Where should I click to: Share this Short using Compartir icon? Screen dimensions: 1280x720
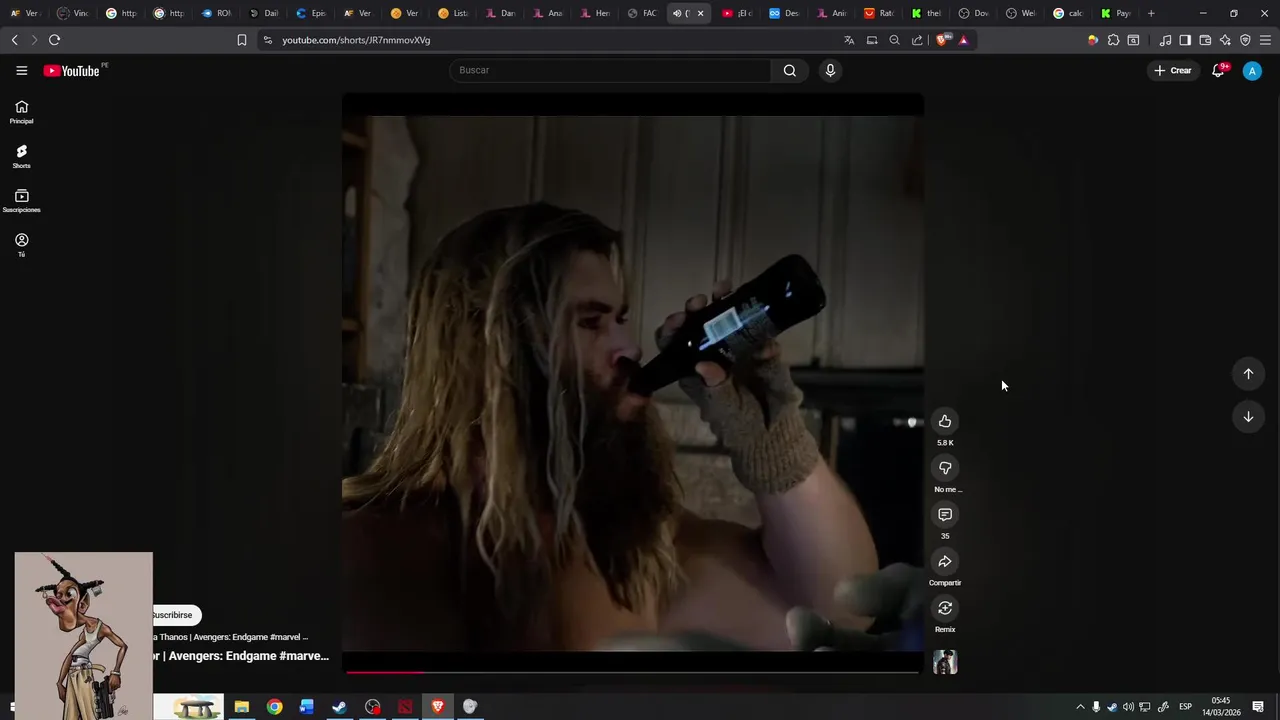click(x=945, y=561)
